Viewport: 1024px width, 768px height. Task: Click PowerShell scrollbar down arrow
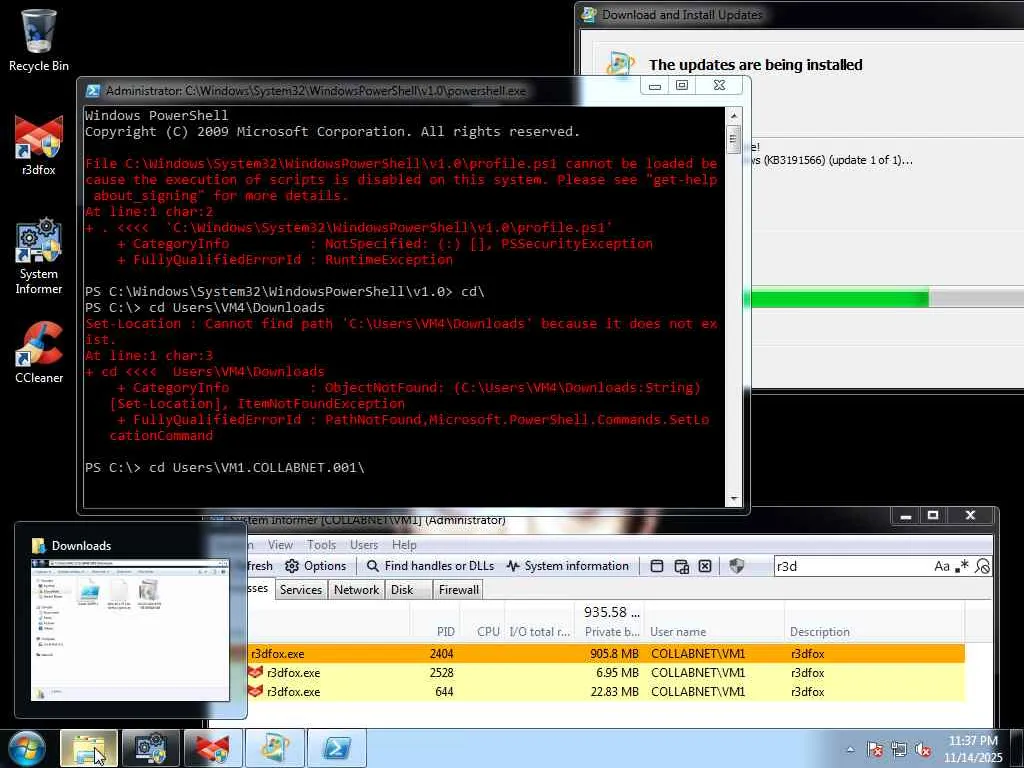pyautogui.click(x=733, y=499)
